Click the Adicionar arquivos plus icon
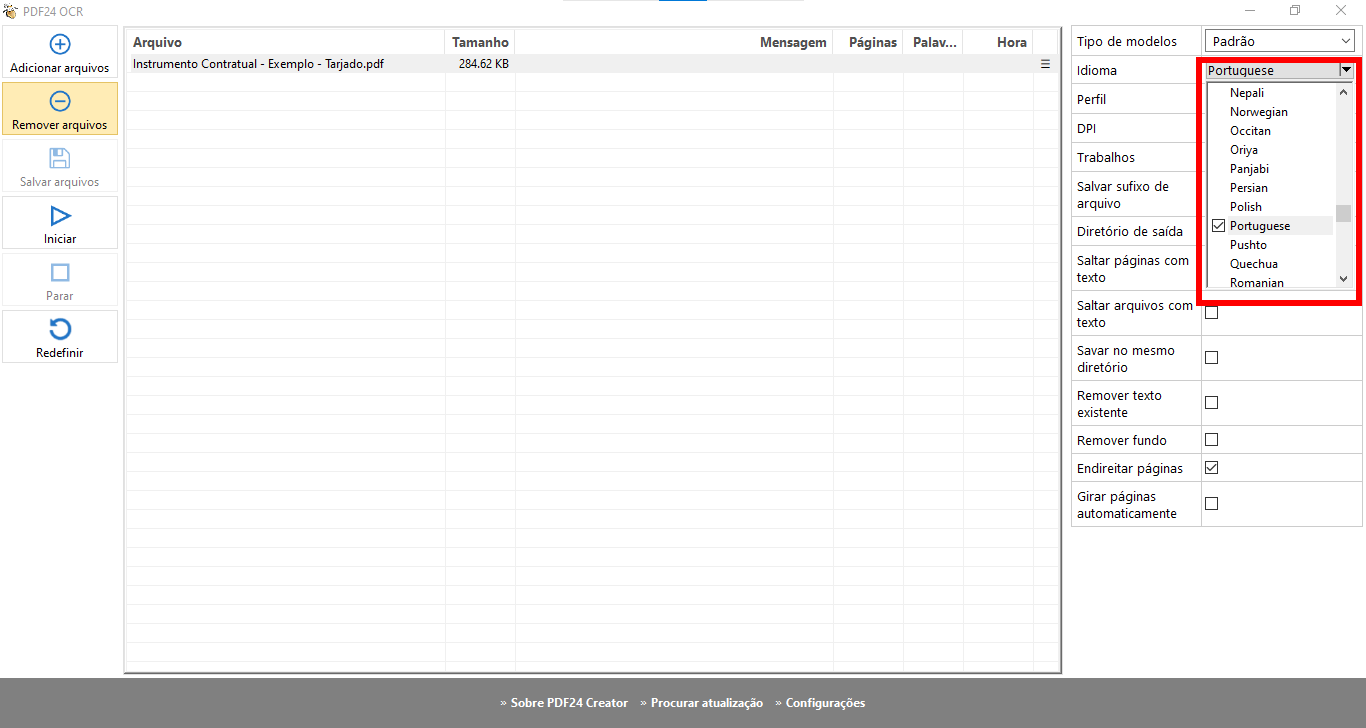 point(60,45)
